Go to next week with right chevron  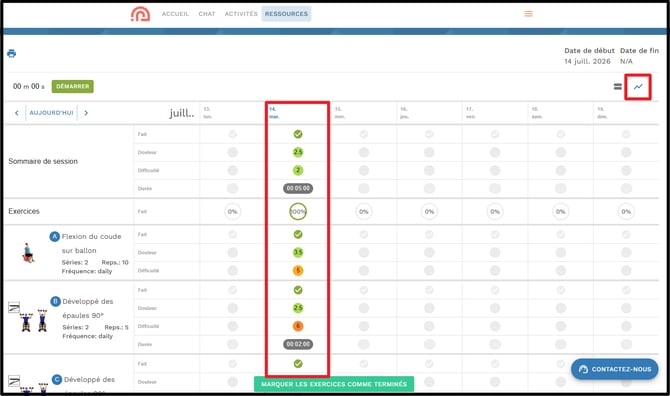point(86,113)
